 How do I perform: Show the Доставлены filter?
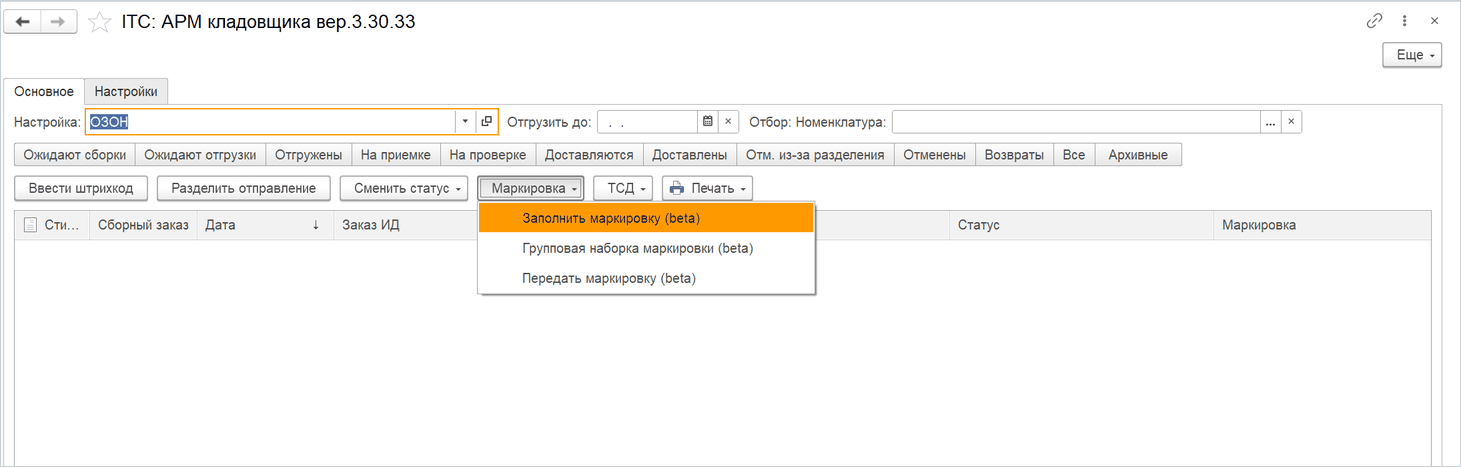[689, 155]
